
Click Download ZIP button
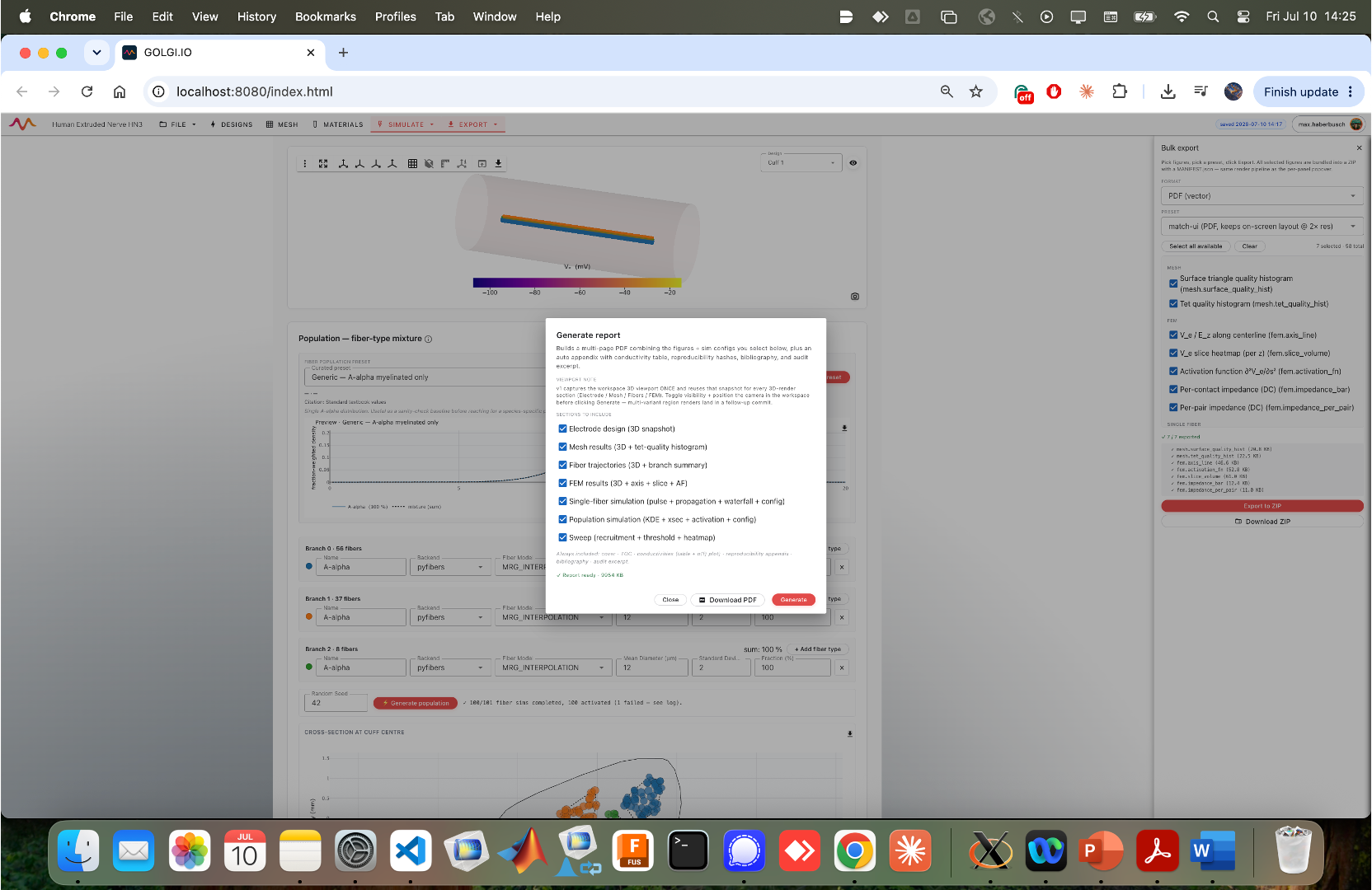pos(1262,522)
